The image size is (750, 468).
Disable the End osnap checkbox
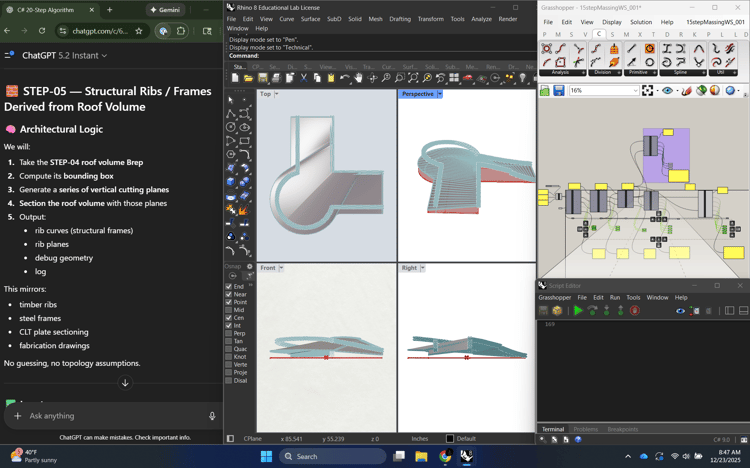coord(229,286)
